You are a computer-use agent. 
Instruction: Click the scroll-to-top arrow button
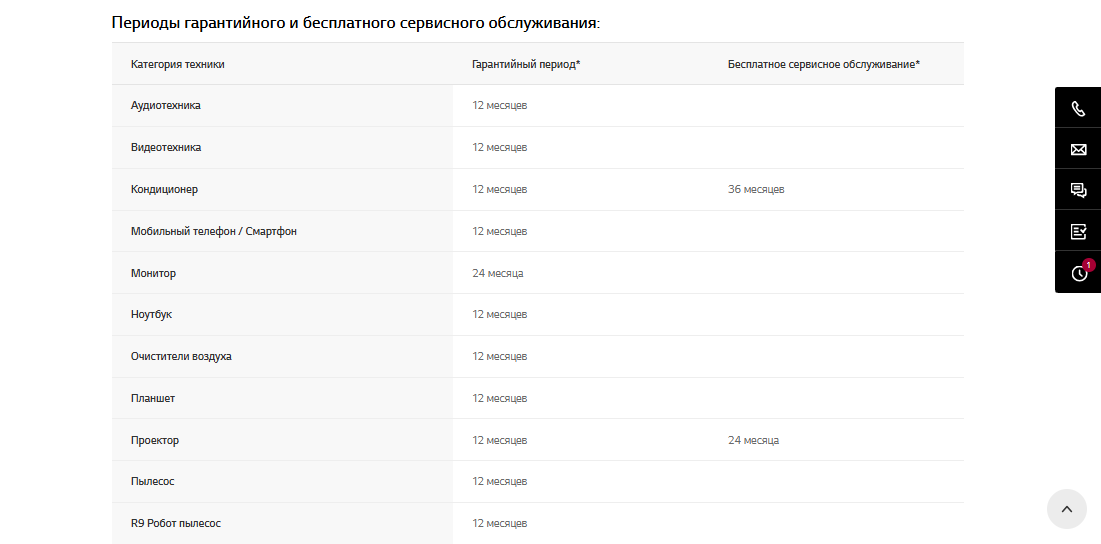(1067, 509)
